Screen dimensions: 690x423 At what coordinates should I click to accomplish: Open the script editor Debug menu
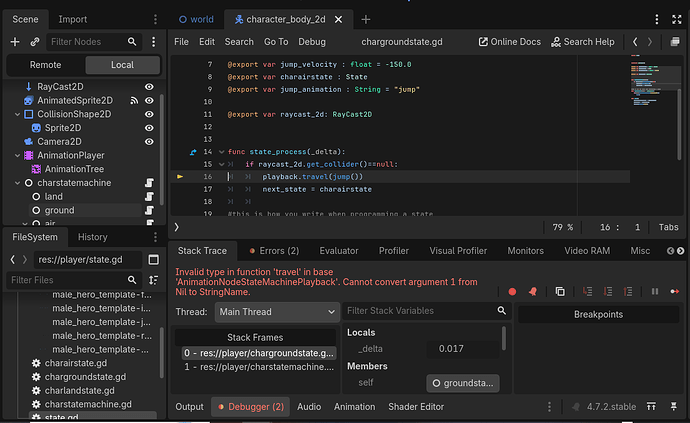[x=312, y=42]
